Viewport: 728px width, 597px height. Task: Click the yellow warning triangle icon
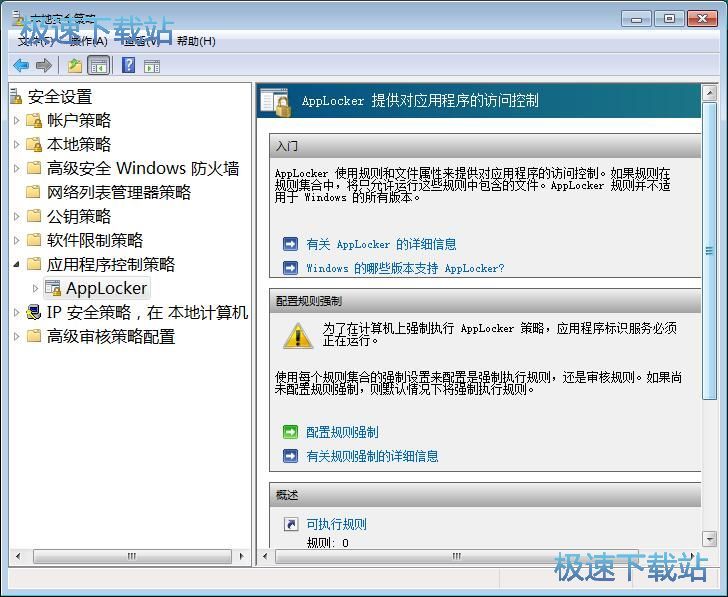298,336
